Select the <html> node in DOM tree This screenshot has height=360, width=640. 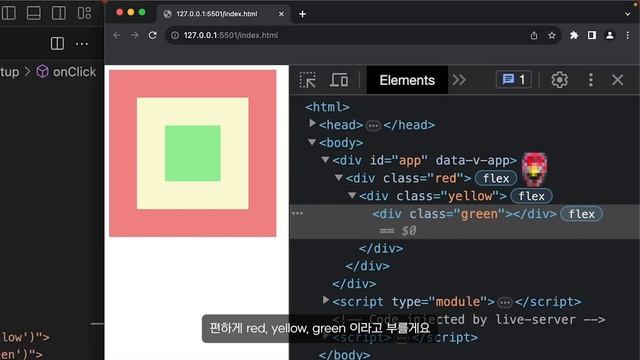click(x=327, y=107)
